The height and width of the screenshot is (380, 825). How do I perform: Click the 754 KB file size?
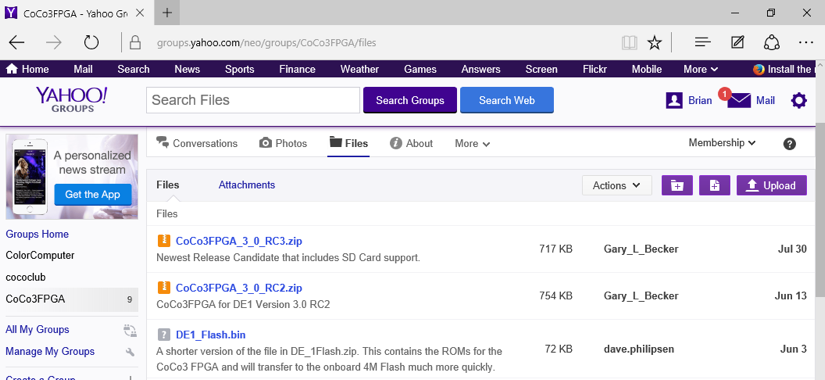(x=556, y=296)
